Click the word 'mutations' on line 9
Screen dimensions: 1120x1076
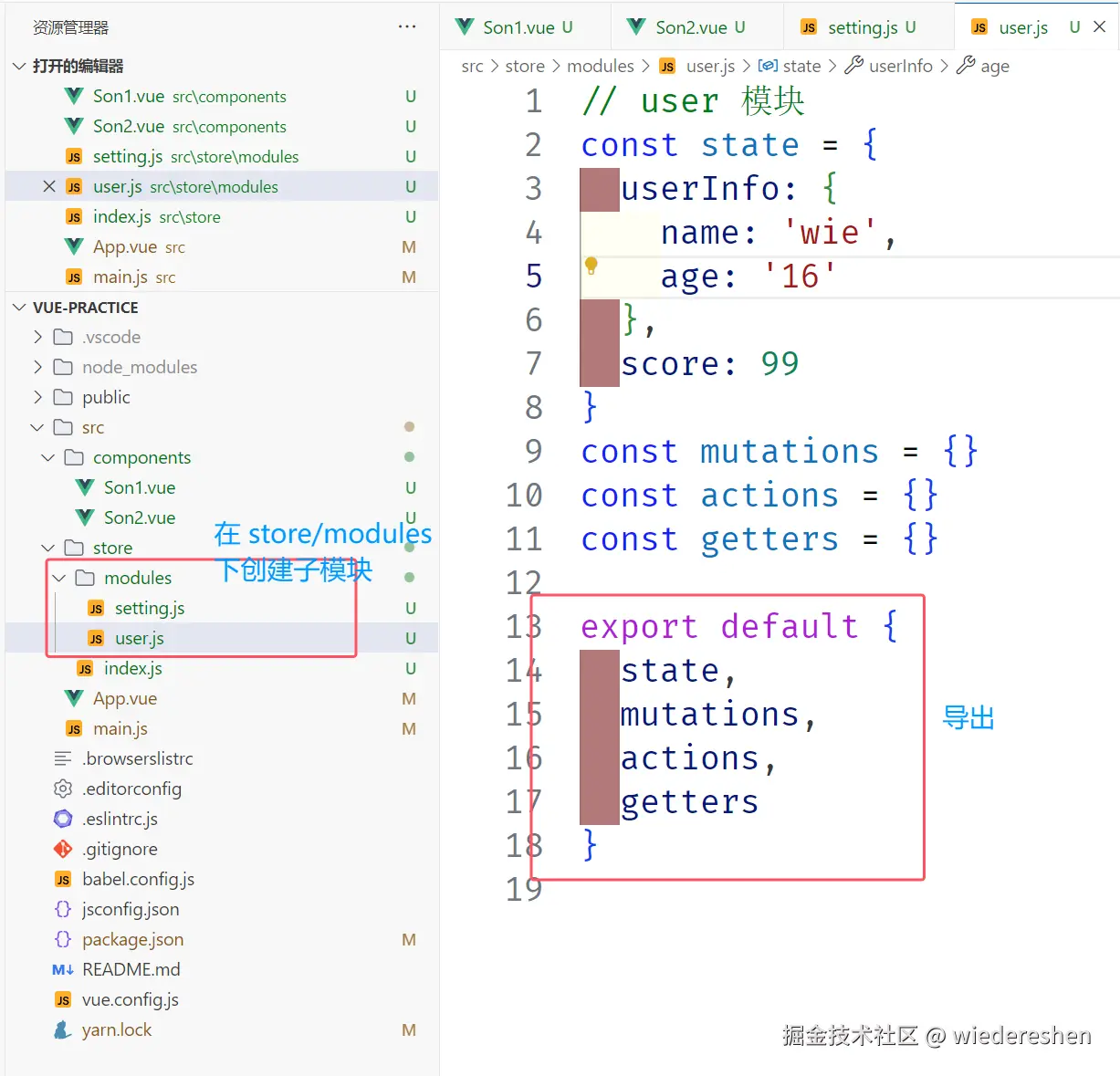(x=789, y=452)
